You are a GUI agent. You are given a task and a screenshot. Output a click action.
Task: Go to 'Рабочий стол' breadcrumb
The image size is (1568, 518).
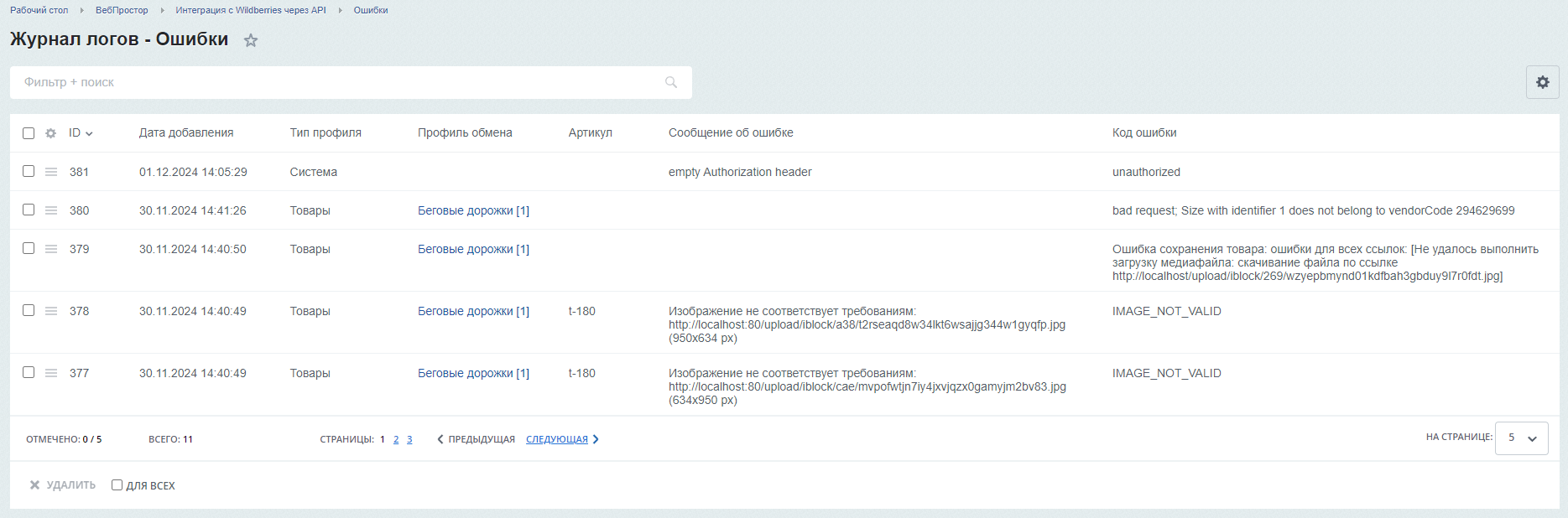click(x=39, y=10)
